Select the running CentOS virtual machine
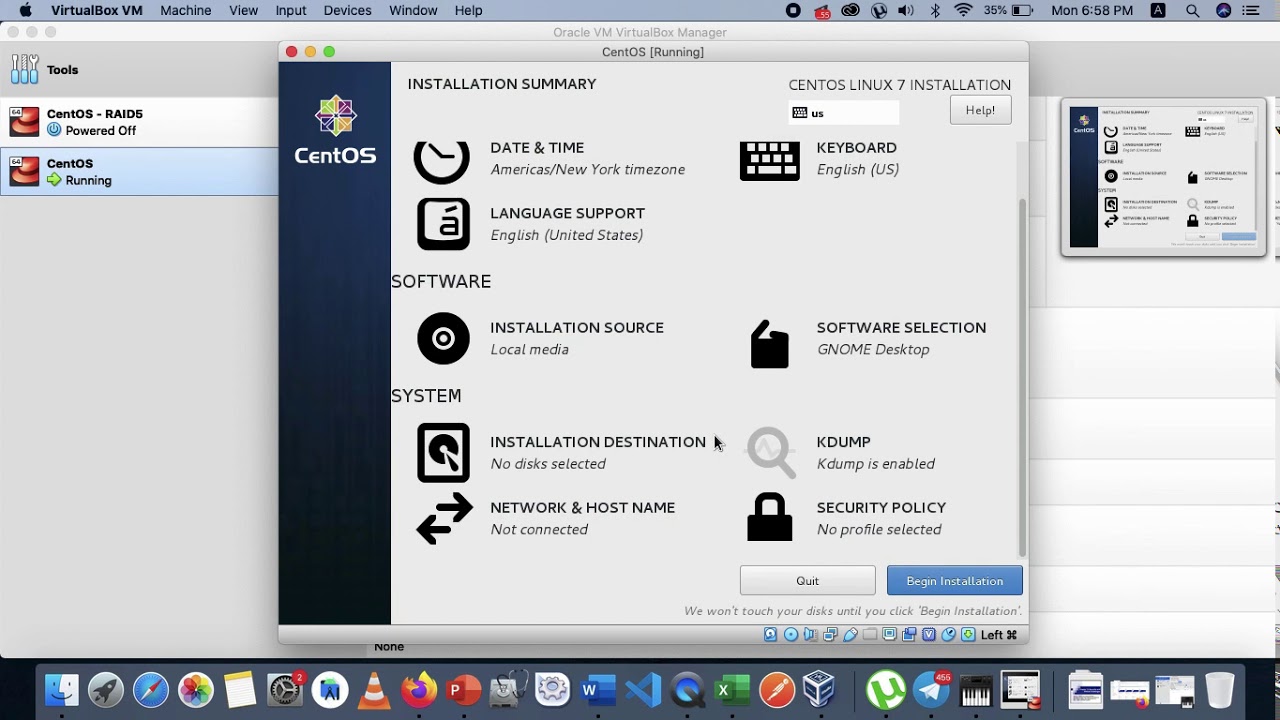Viewport: 1280px width, 720px height. [x=139, y=172]
